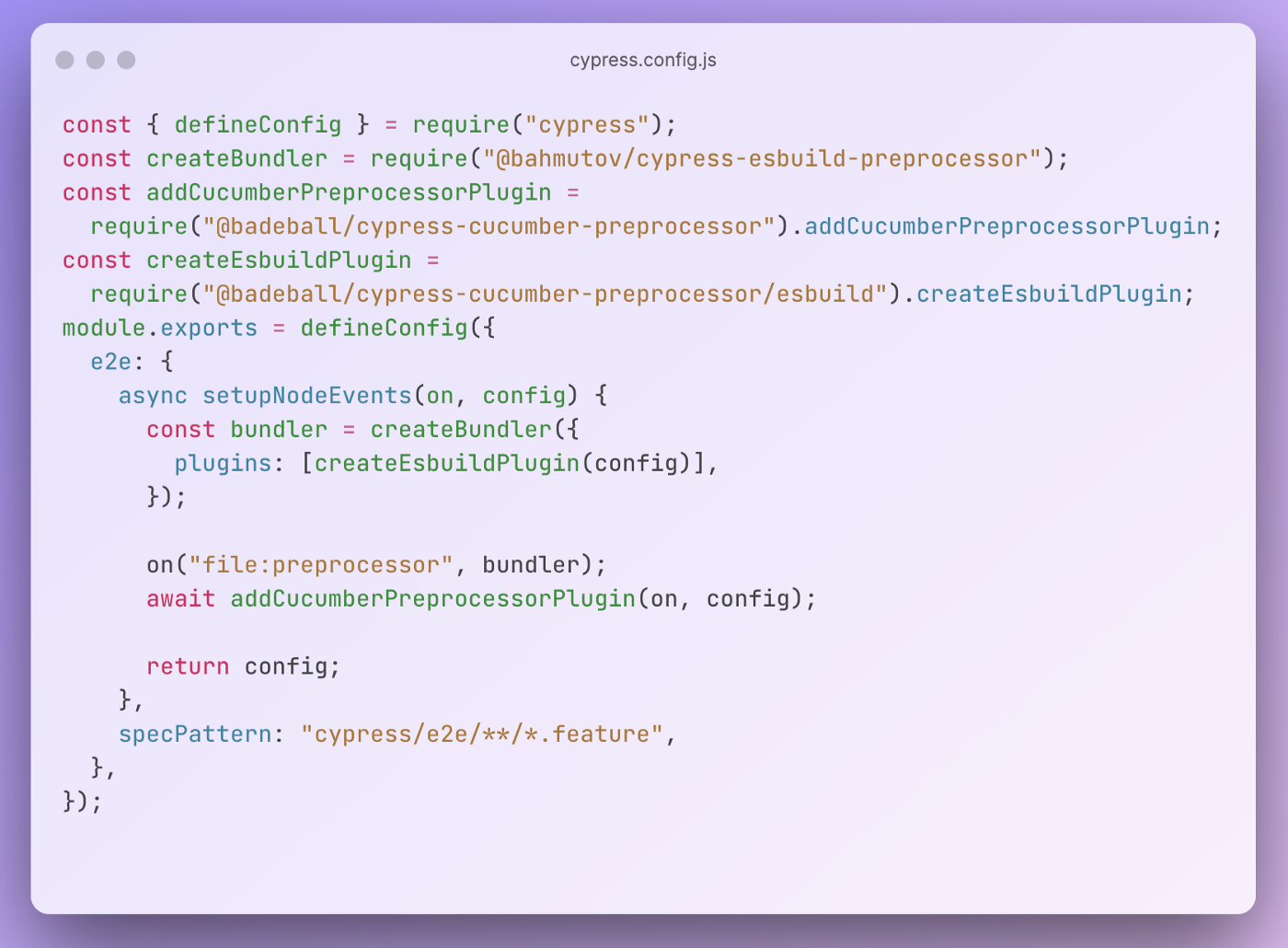Click createEsbuildPlugin(config) in plugins array

tap(502, 463)
